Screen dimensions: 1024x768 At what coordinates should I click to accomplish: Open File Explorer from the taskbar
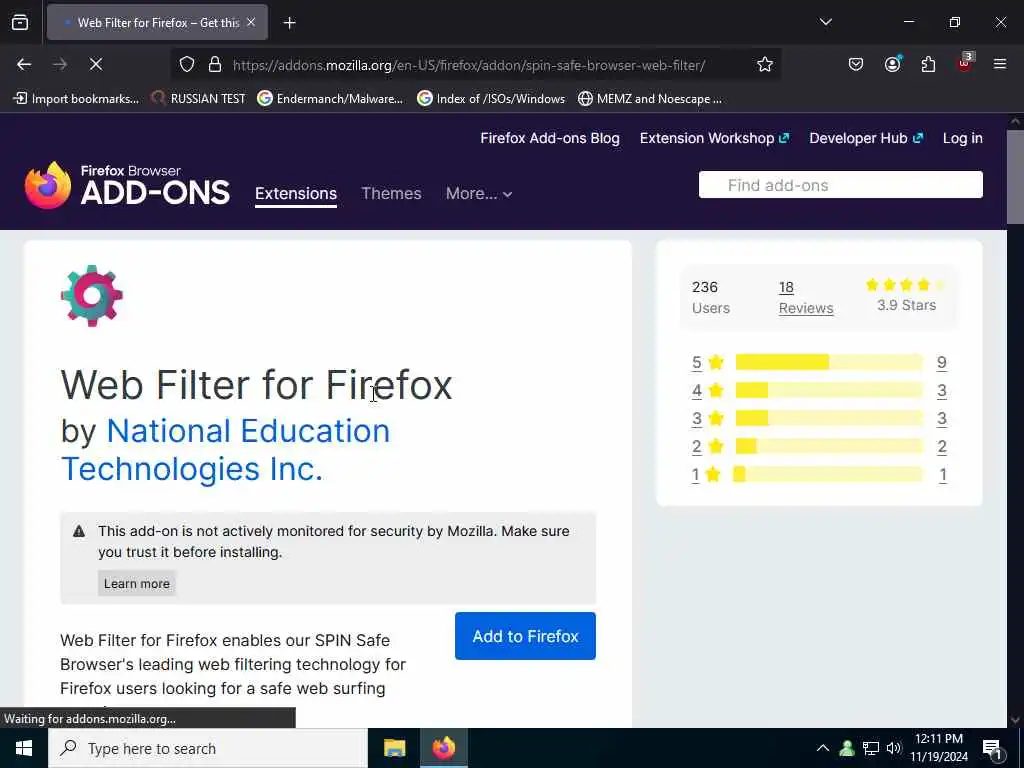tap(394, 748)
